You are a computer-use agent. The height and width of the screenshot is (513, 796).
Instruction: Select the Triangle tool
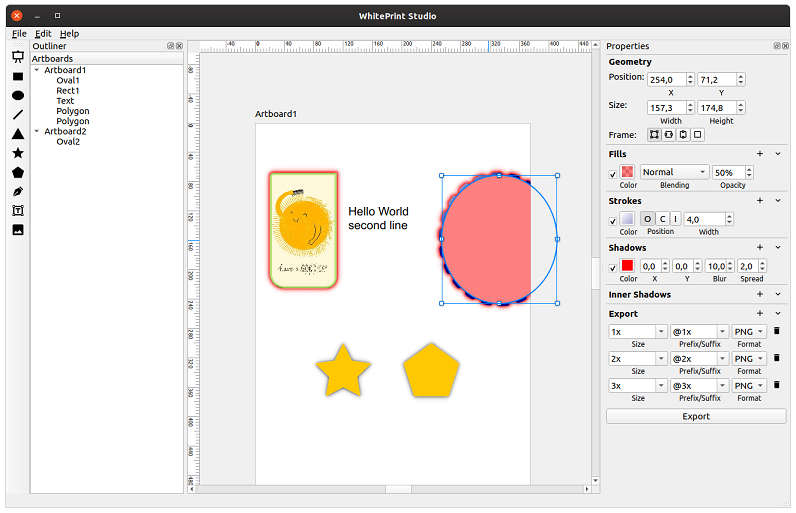(18, 134)
